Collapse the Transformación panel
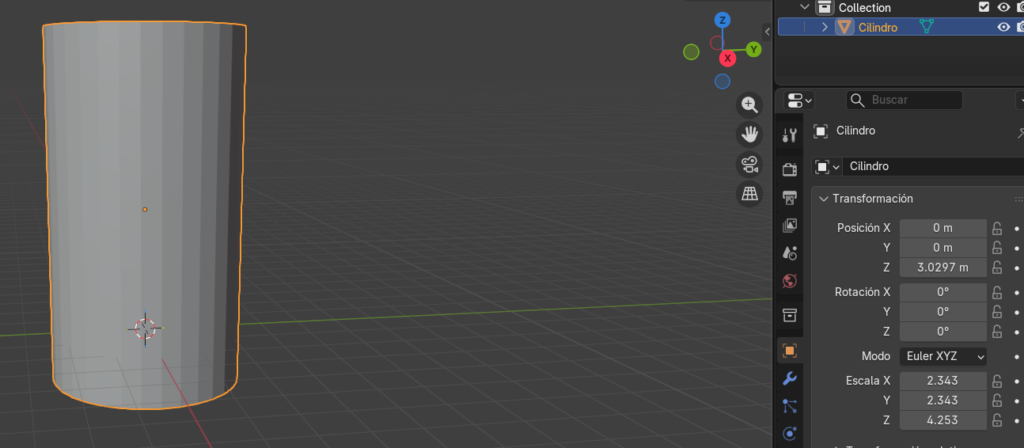This screenshot has width=1024, height=448. point(824,199)
